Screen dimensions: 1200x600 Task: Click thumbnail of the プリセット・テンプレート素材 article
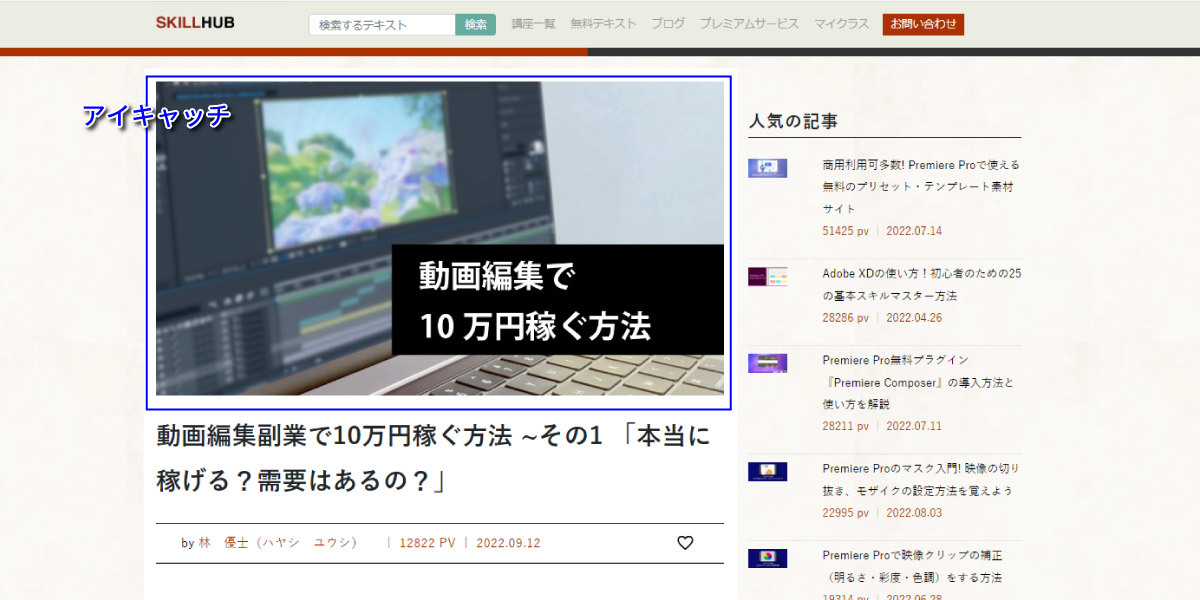coord(767,168)
